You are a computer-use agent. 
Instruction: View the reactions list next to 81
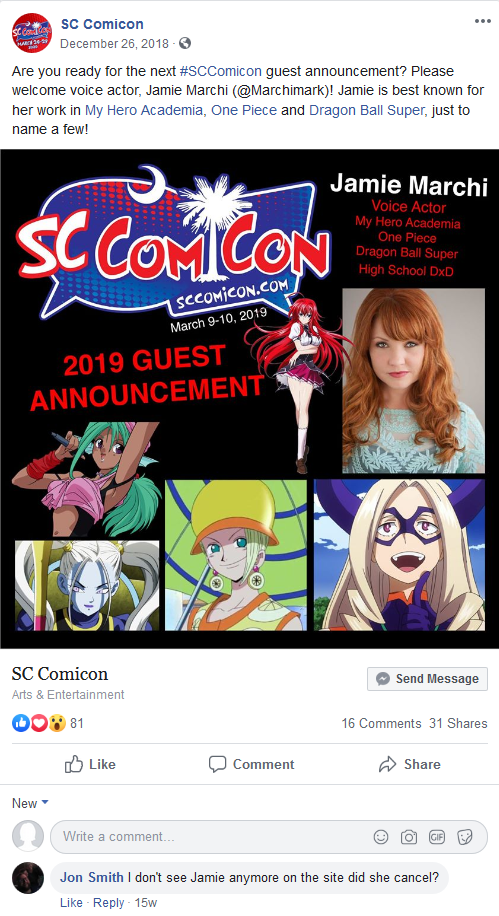click(x=39, y=723)
